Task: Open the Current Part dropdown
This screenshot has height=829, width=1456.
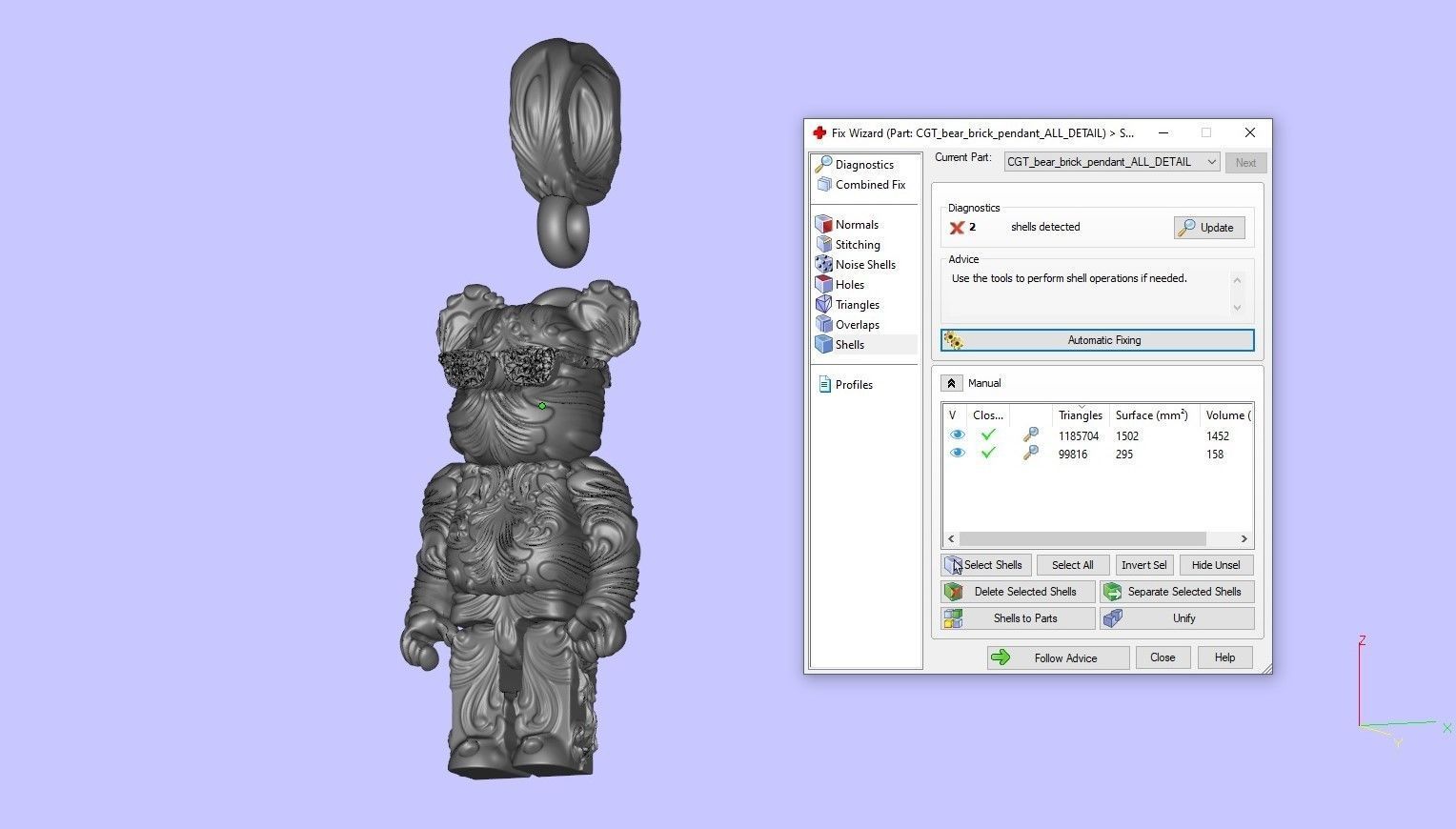Action: pos(1111,162)
